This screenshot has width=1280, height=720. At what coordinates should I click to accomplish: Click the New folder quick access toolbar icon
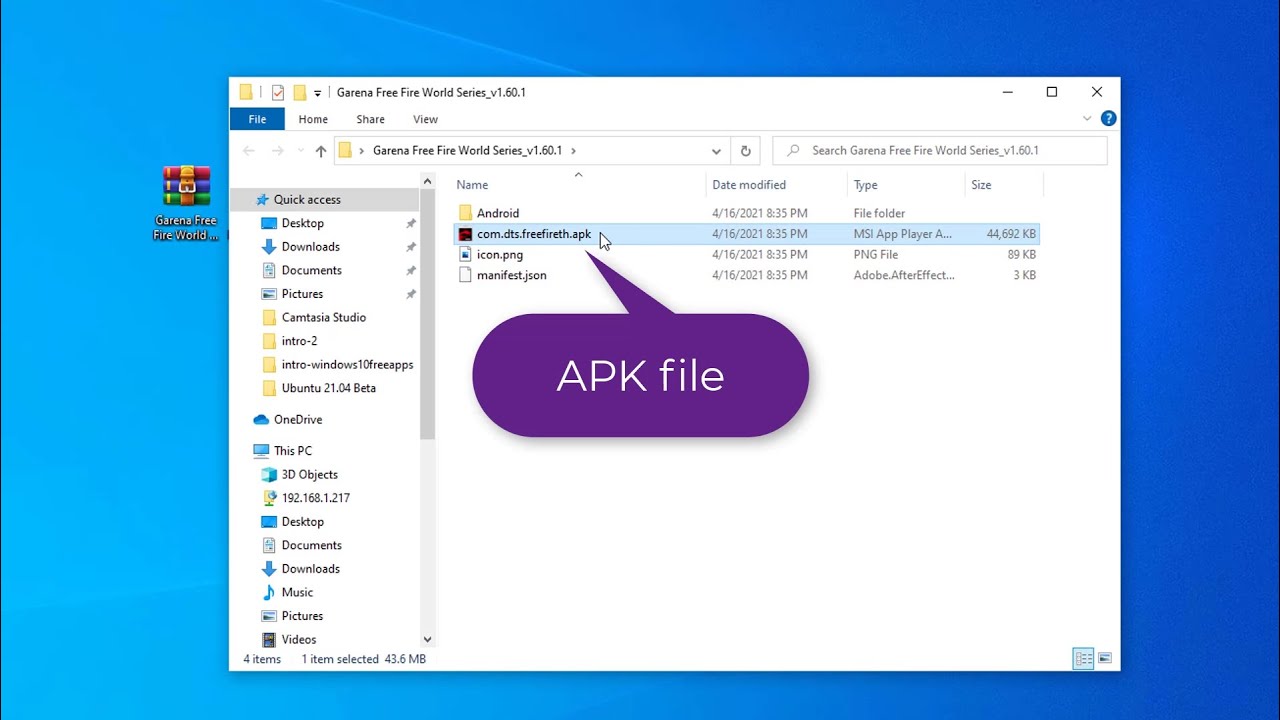pos(299,92)
